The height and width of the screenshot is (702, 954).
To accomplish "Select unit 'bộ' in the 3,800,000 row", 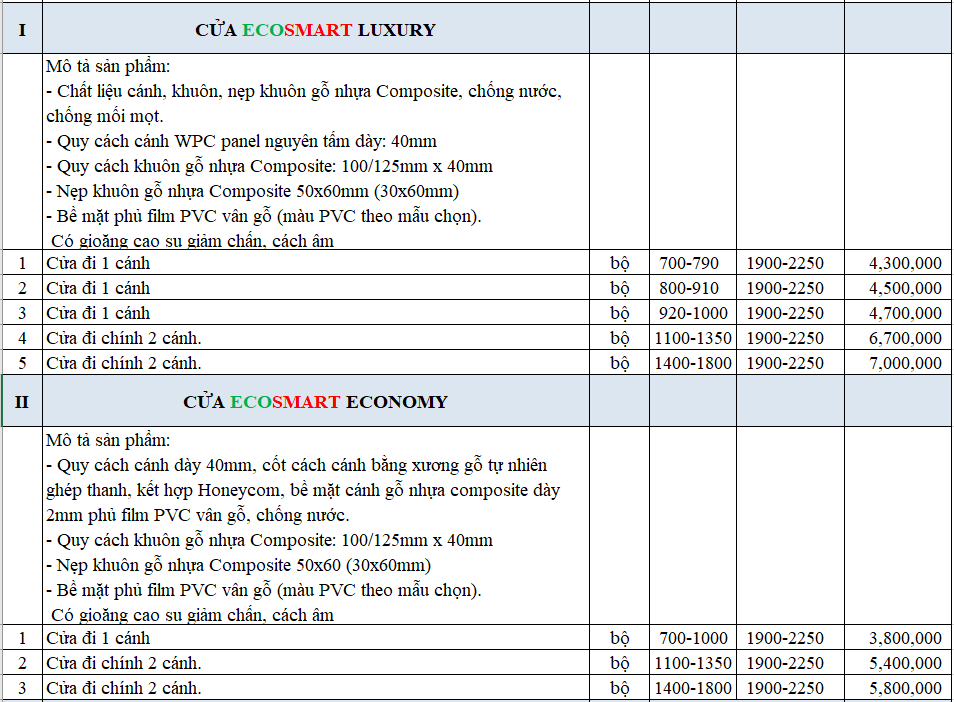I will coord(619,638).
